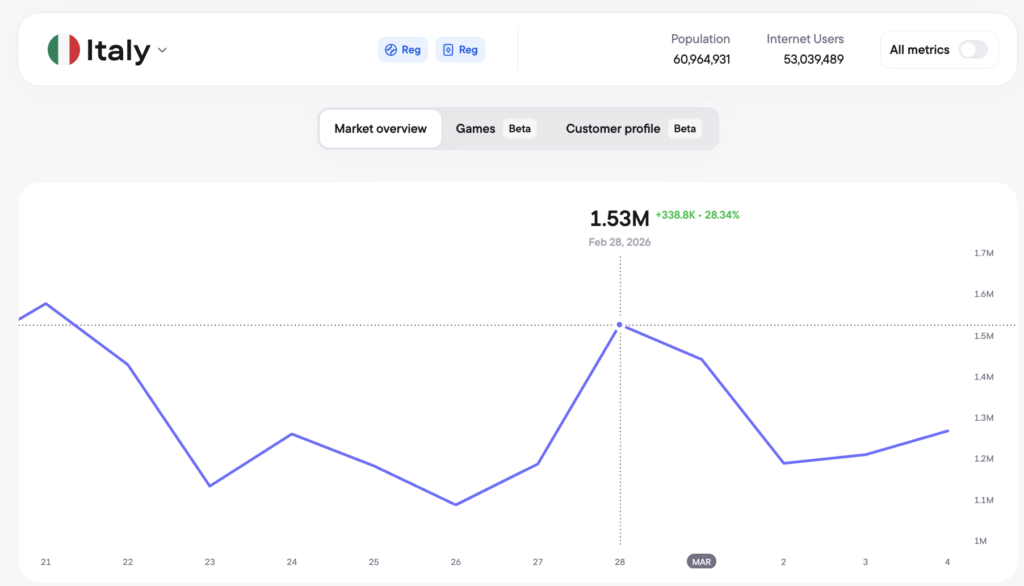Click the Beta badge beside Customer profile
Screen dimensions: 1024x586
pos(685,129)
